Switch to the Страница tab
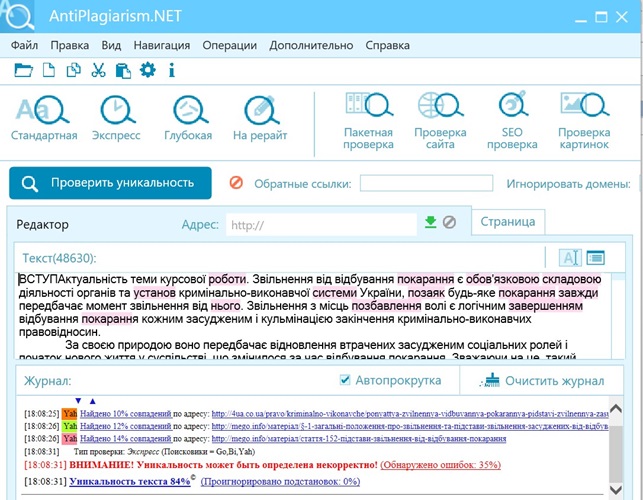The width and height of the screenshot is (643, 500). (x=508, y=221)
